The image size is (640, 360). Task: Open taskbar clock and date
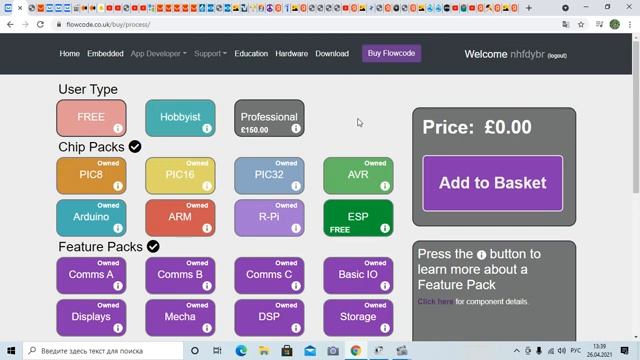point(600,351)
